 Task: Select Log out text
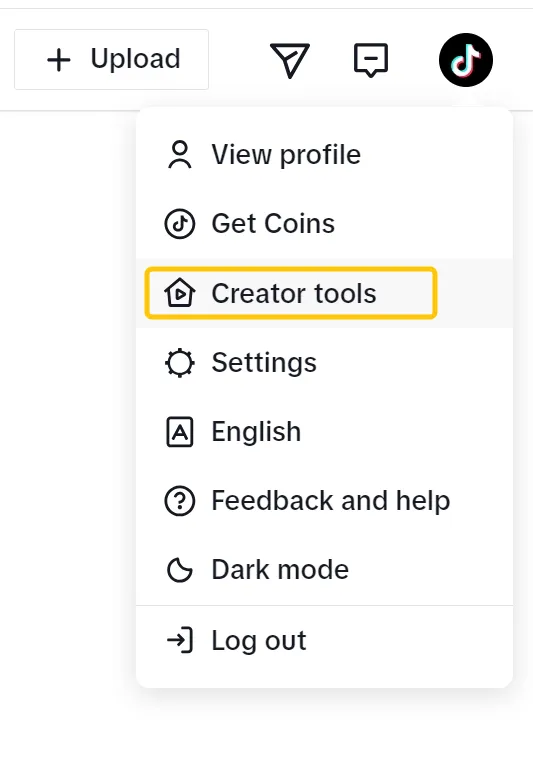pos(259,641)
